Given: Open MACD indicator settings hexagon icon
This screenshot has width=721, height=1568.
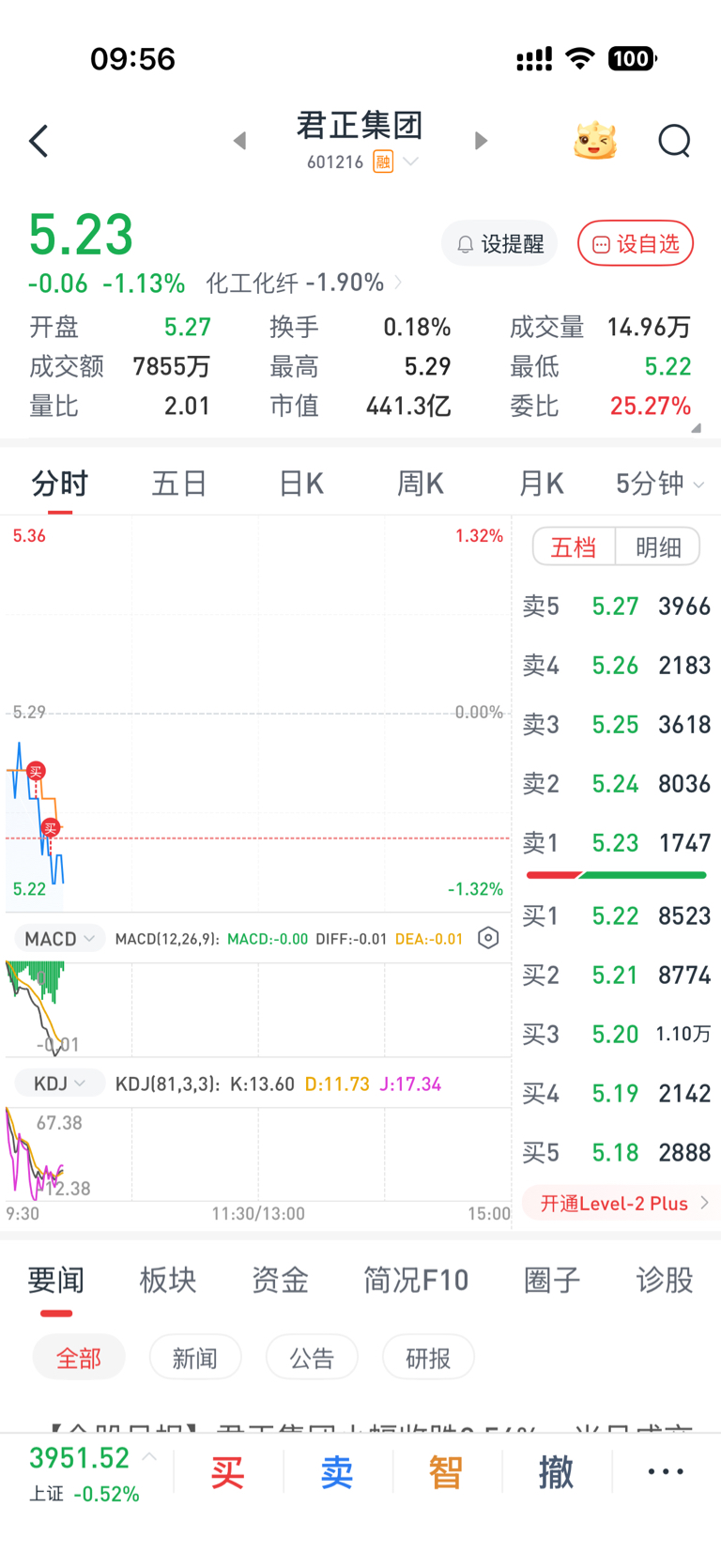Looking at the screenshot, I should tap(488, 938).
